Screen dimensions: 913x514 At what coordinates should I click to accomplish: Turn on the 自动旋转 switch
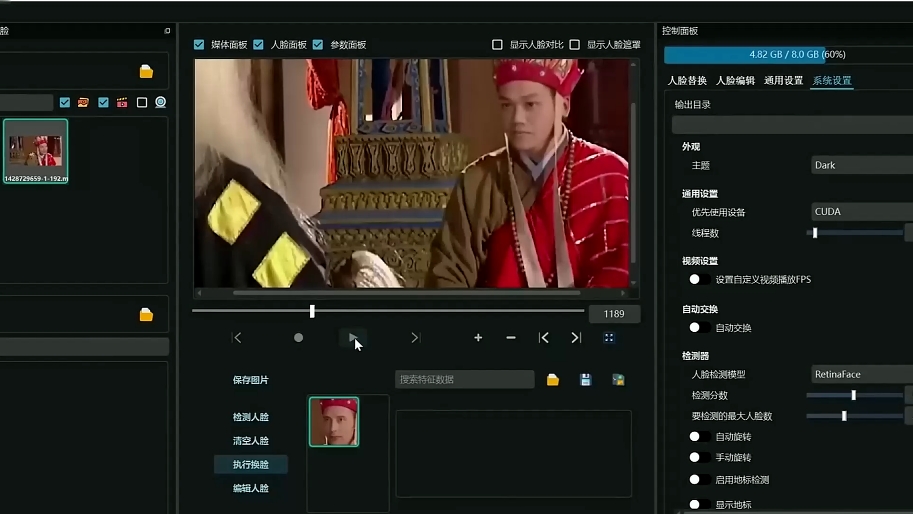(x=699, y=437)
